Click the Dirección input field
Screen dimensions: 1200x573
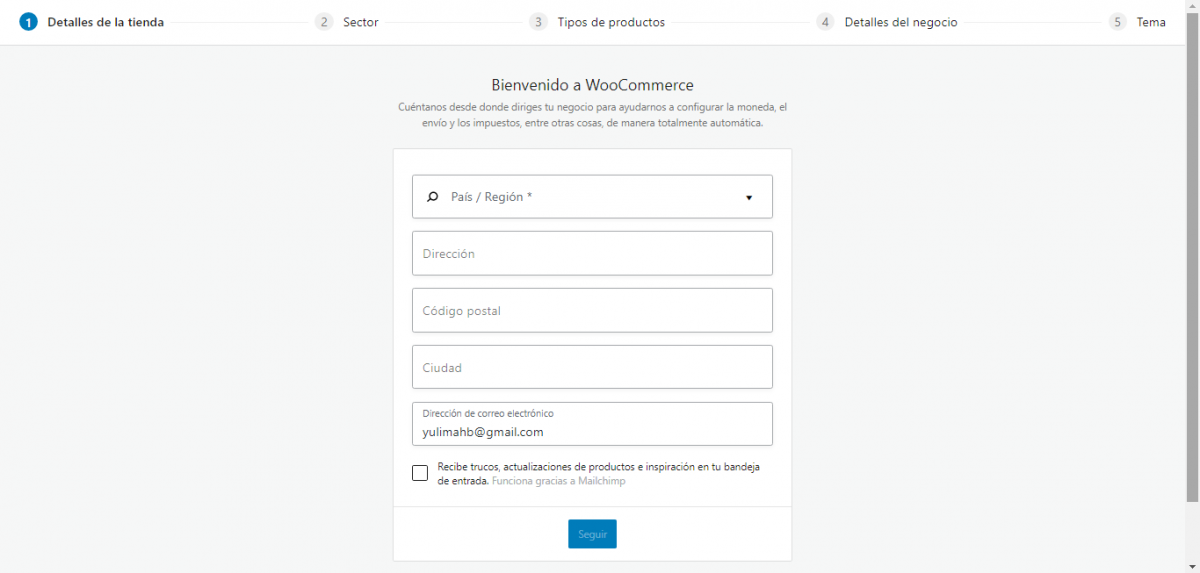pyautogui.click(x=592, y=254)
